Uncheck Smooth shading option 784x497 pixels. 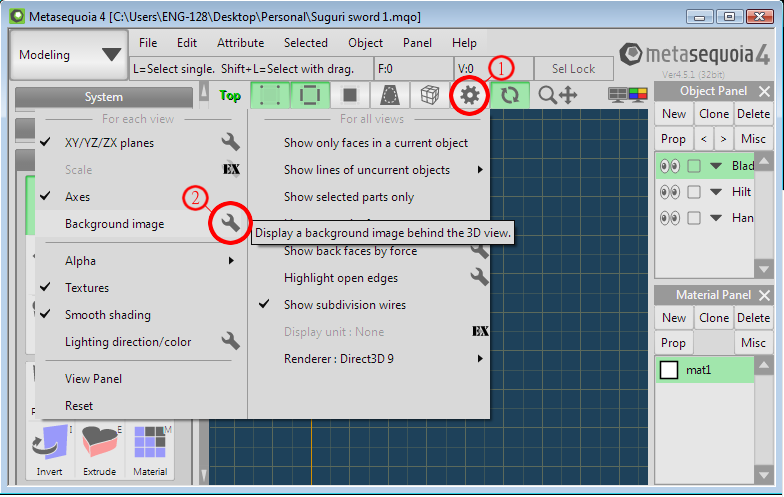[x=108, y=314]
